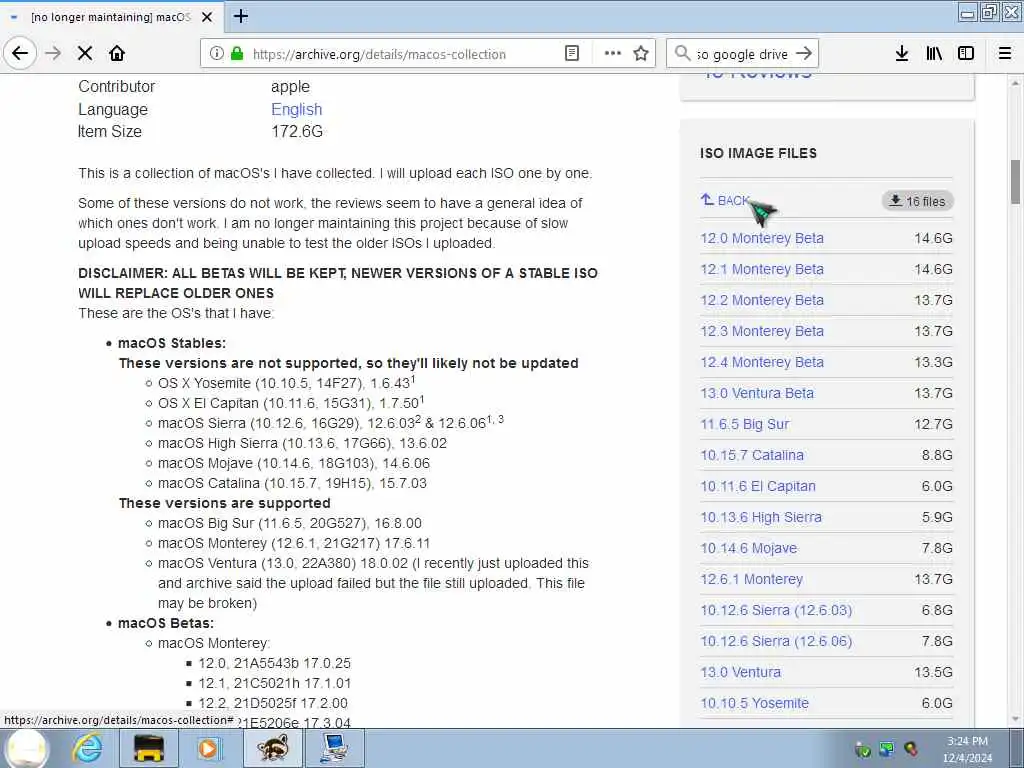This screenshot has height=768, width=1024.
Task: Click the page vertical scrollbar thumb
Action: [x=1015, y=182]
